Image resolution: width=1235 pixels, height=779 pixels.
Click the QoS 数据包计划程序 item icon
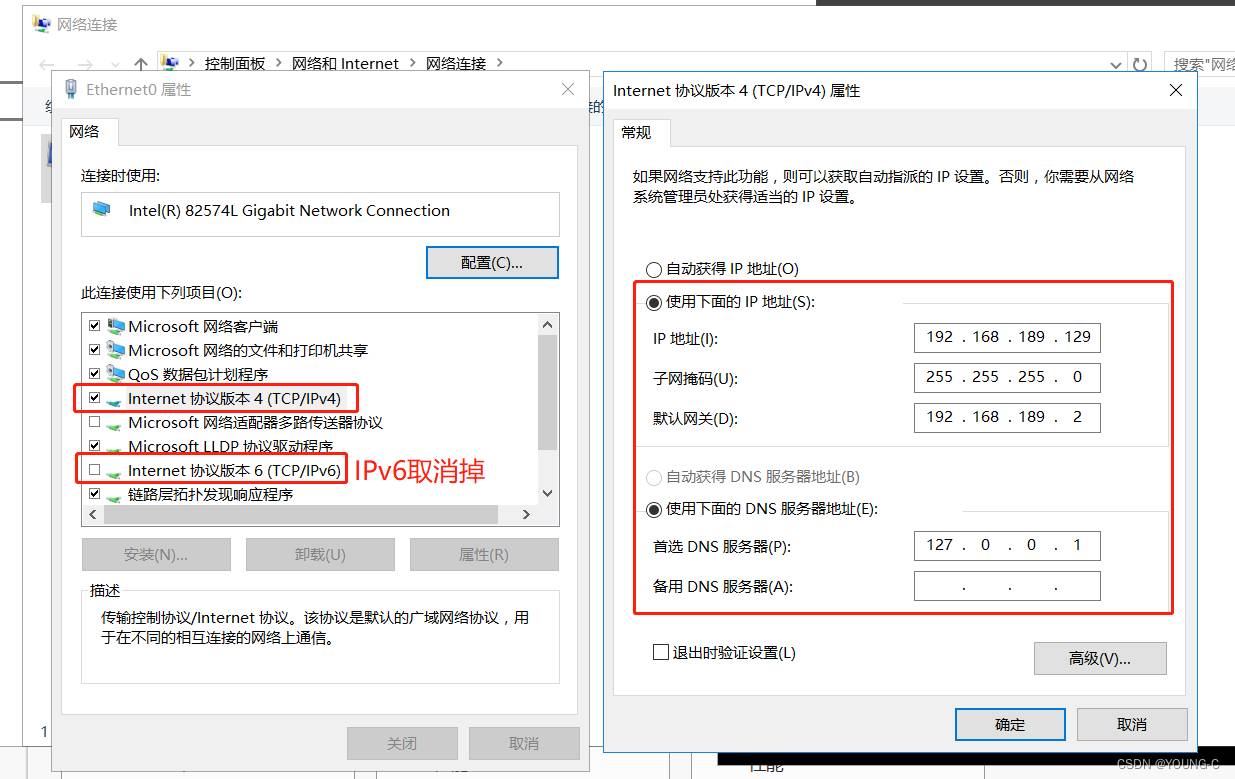[x=116, y=374]
